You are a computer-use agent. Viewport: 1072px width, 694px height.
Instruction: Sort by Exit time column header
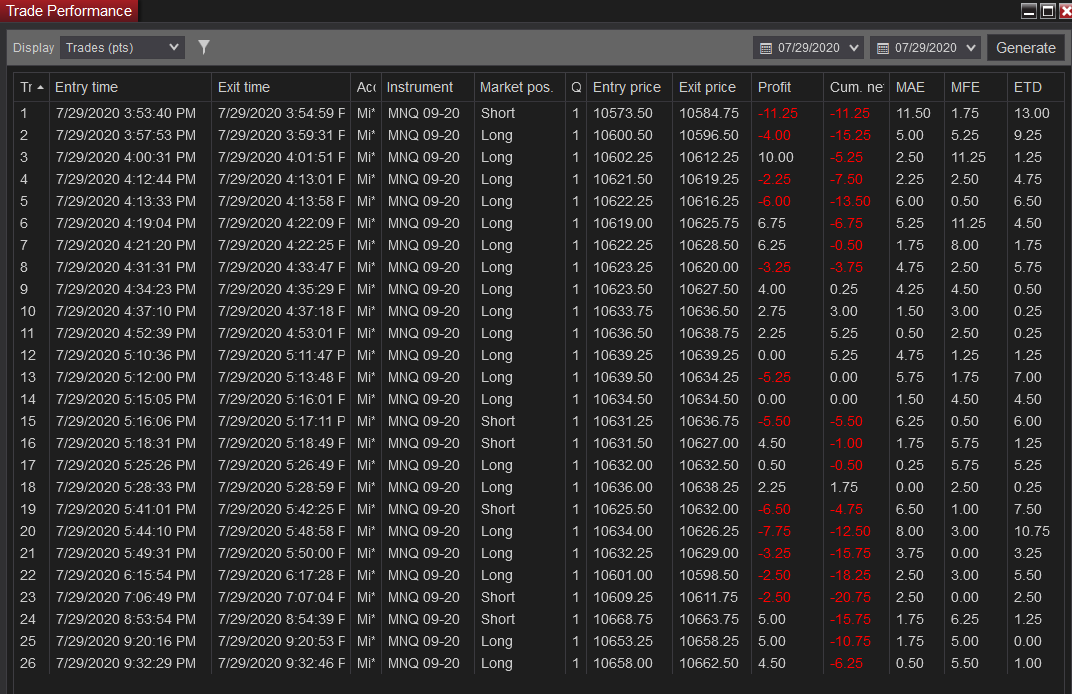pyautogui.click(x=281, y=88)
